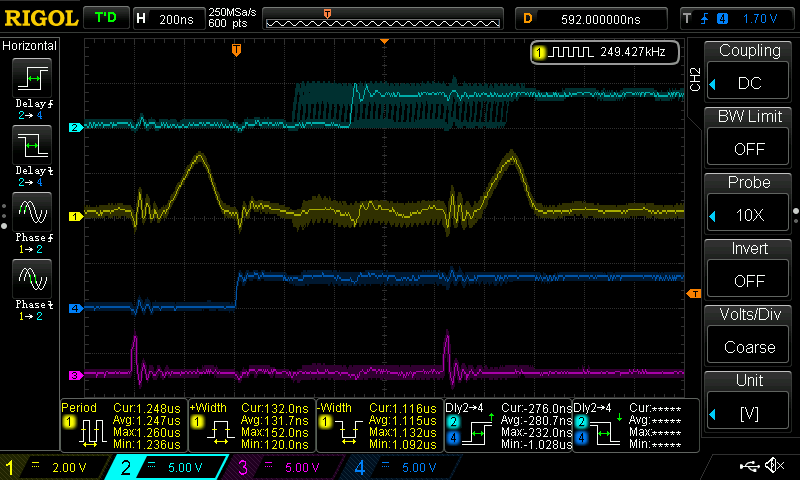This screenshot has height=480, width=800.
Task: Click the Period Max:1.260us value
Action: pyautogui.click(x=147, y=433)
